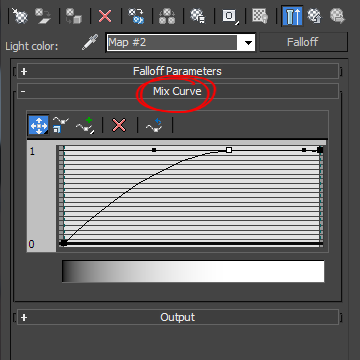The height and width of the screenshot is (360, 360).
Task: Click the Reset Curves icon
Action: click(x=154, y=125)
